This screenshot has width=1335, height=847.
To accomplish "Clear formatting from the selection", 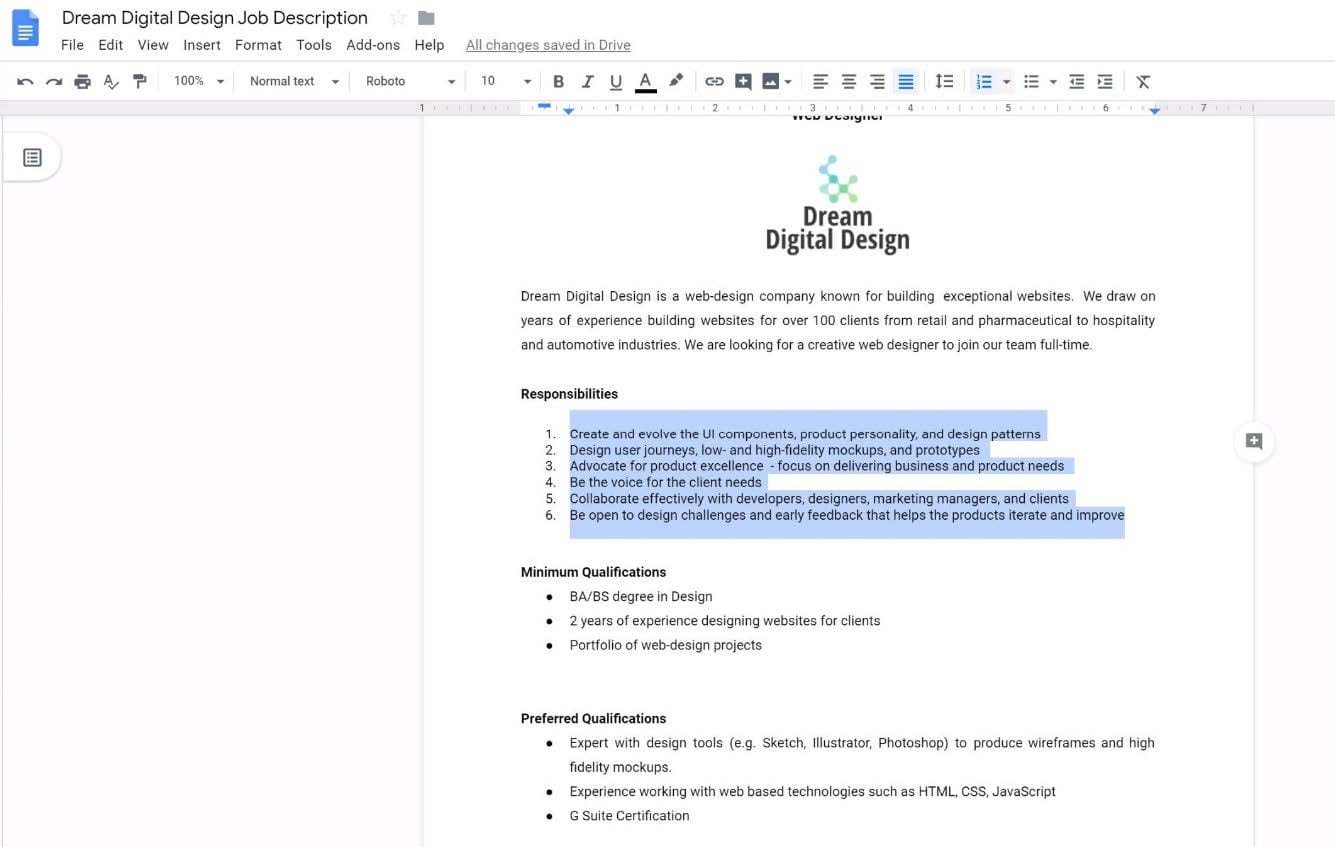I will point(1143,81).
